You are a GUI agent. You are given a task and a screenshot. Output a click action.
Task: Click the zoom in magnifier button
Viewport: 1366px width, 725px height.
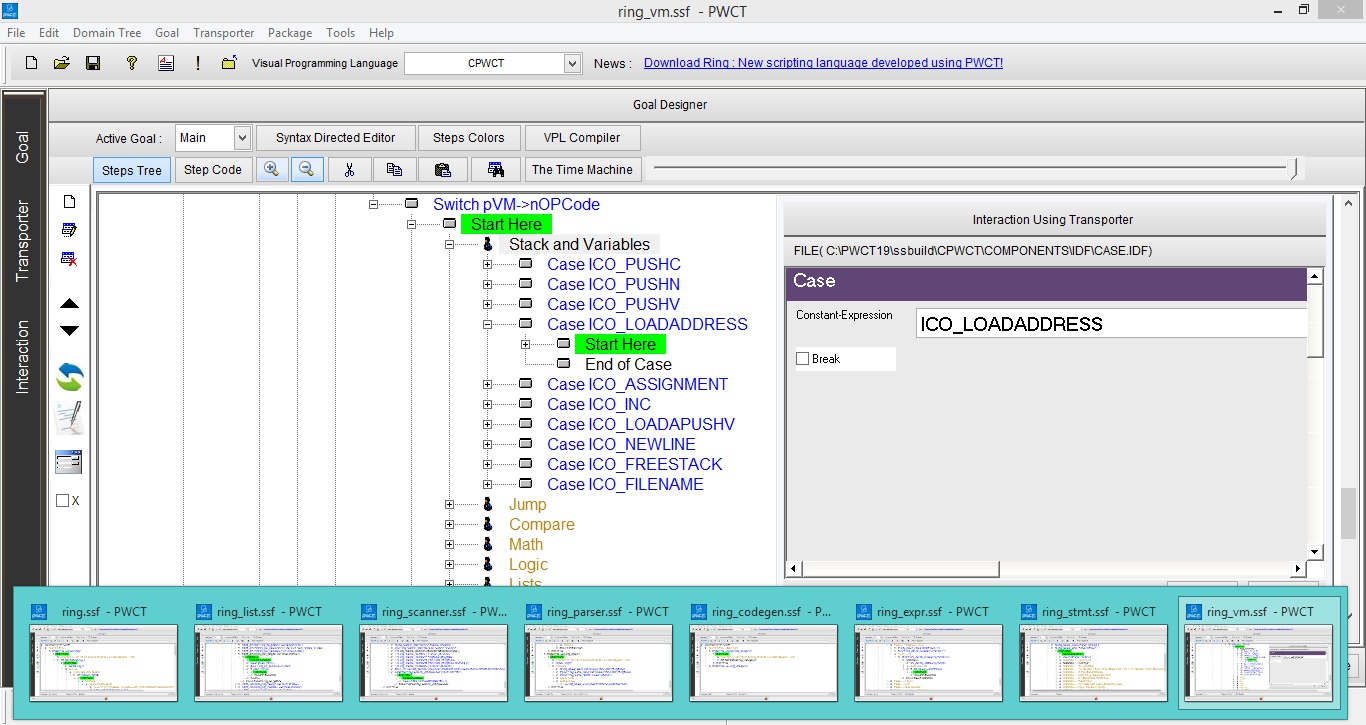271,170
